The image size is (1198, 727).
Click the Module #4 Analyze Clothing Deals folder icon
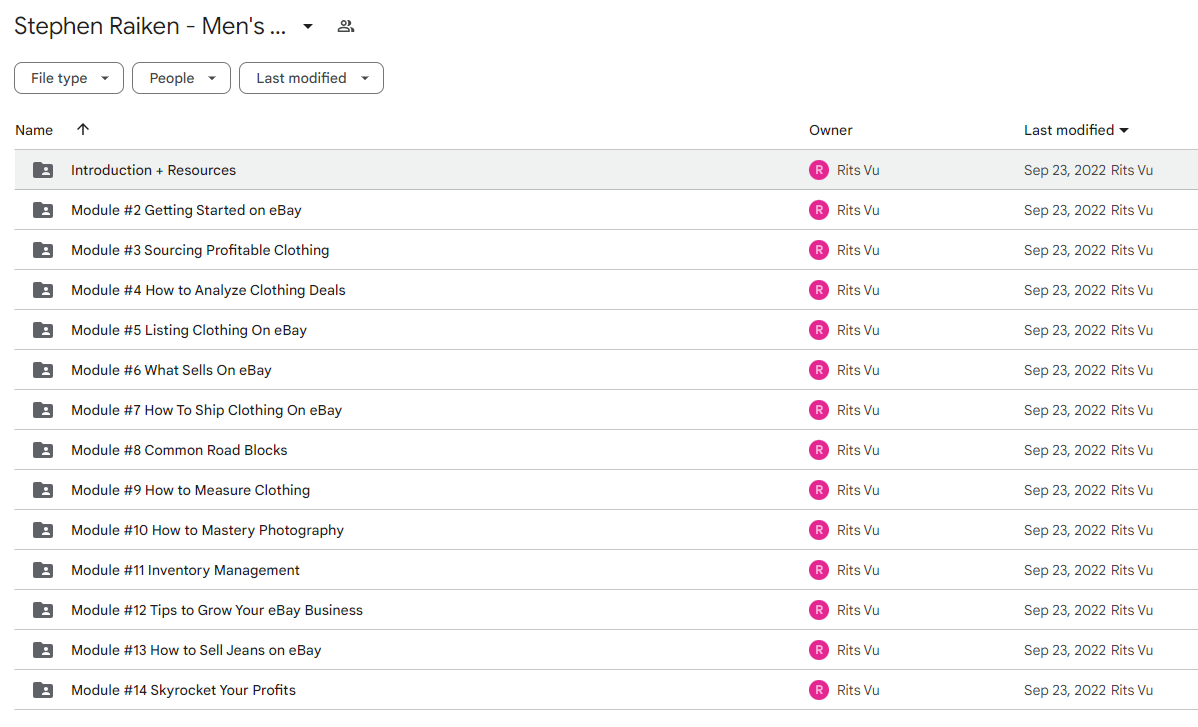pos(44,290)
